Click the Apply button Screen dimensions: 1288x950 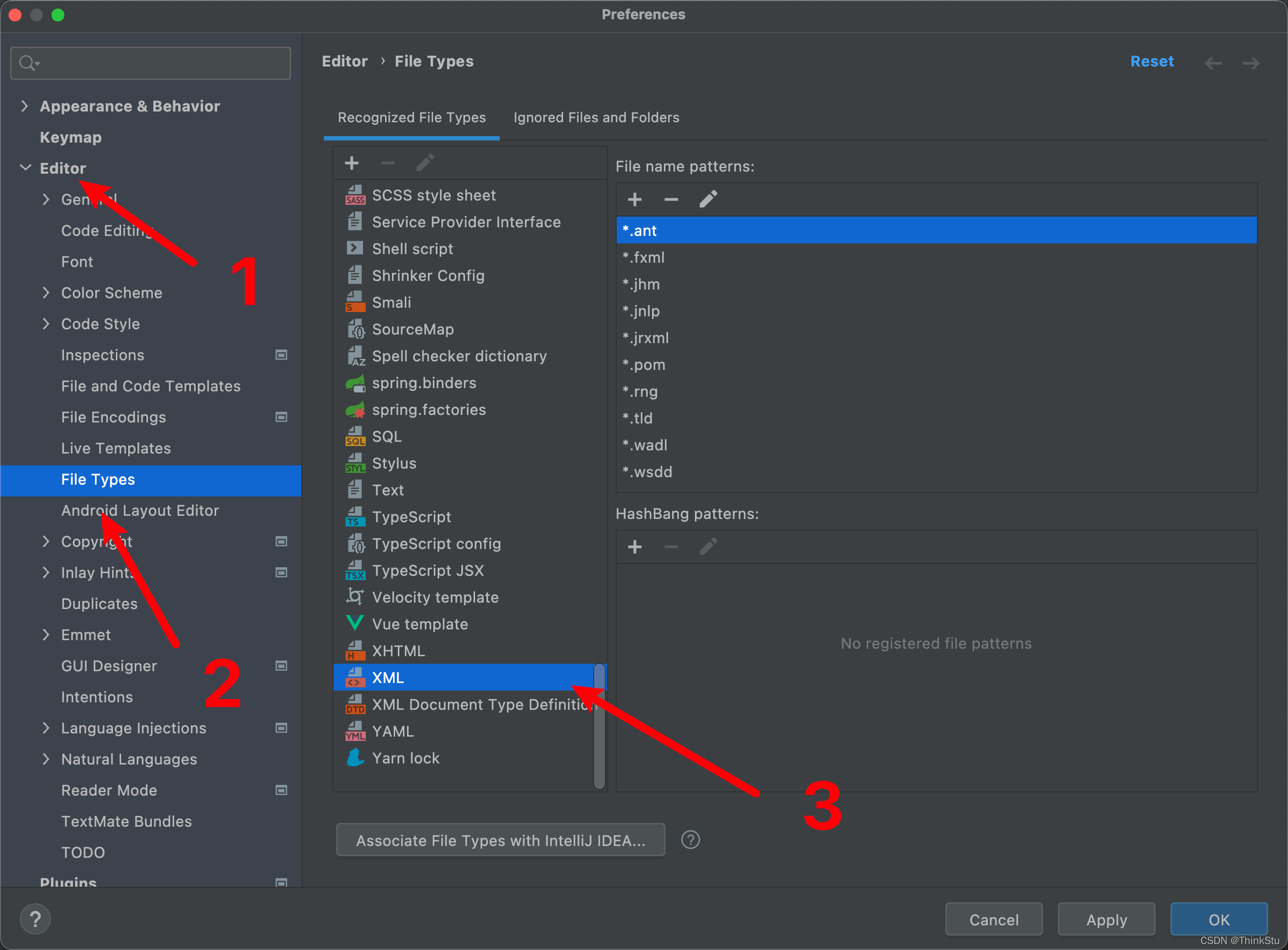pyautogui.click(x=1106, y=919)
